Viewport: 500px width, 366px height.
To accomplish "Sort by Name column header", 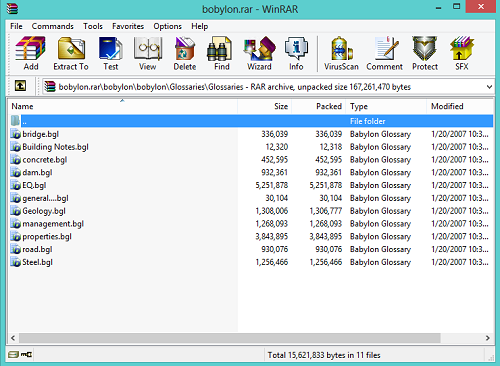I will (123, 106).
